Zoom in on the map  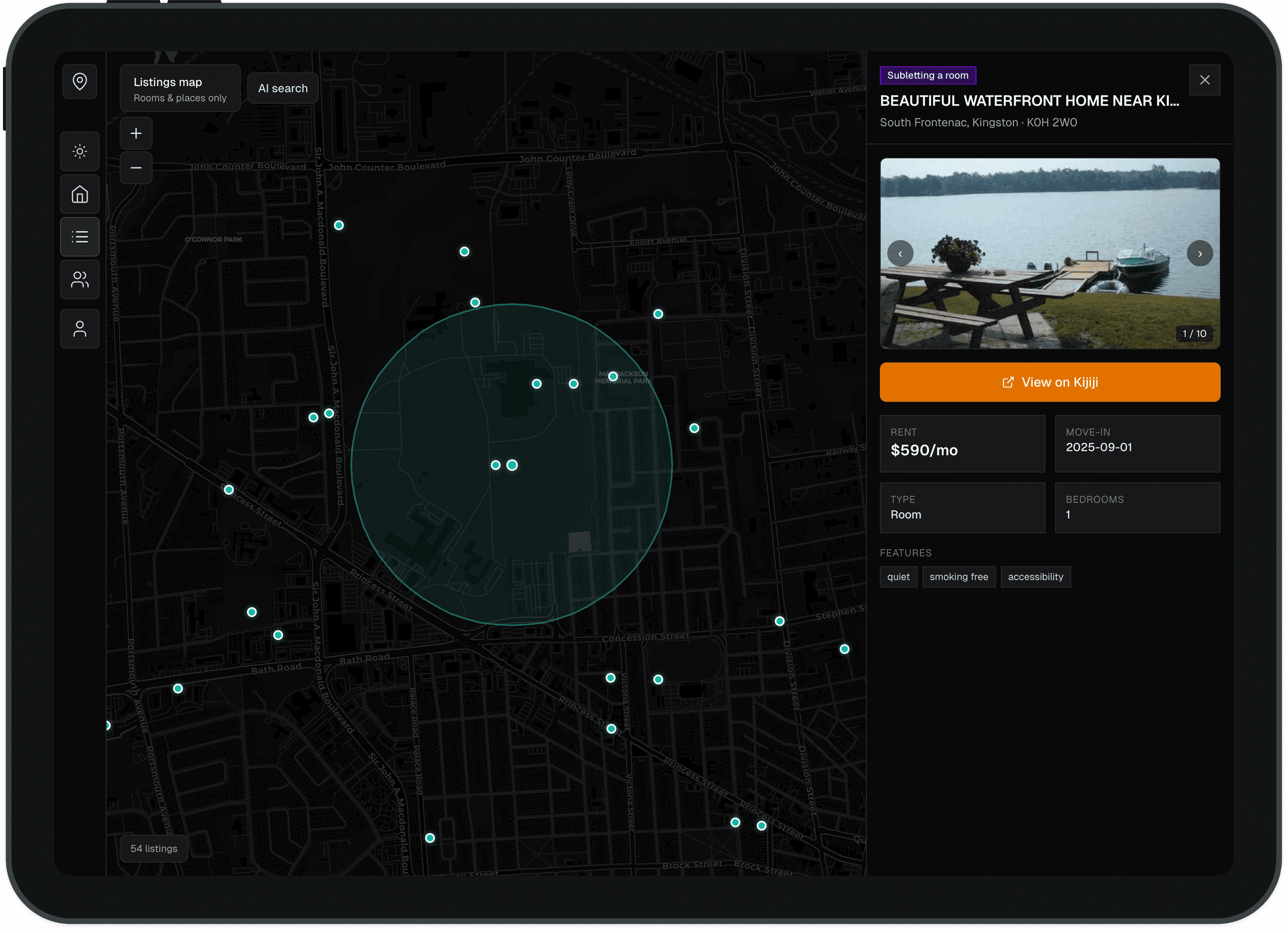pos(136,133)
